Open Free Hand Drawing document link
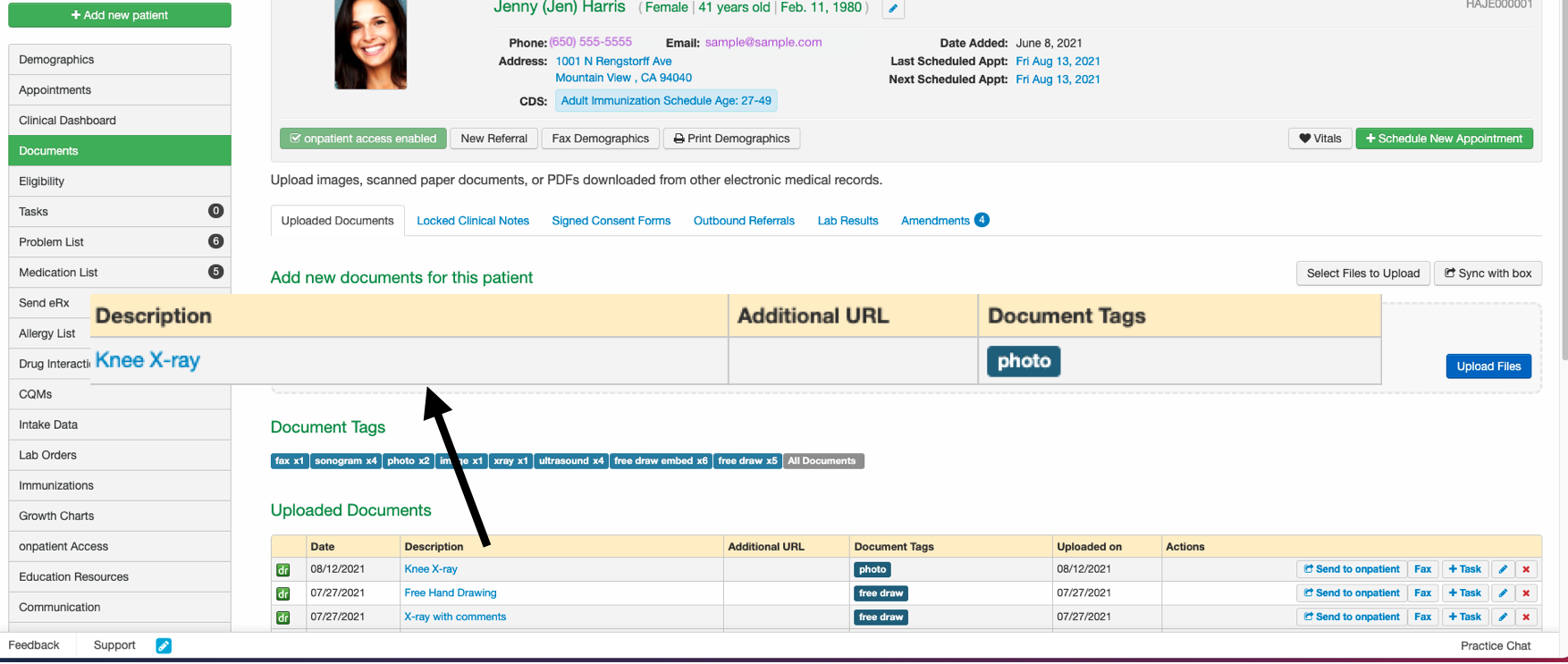This screenshot has height=664, width=1568. click(451, 593)
